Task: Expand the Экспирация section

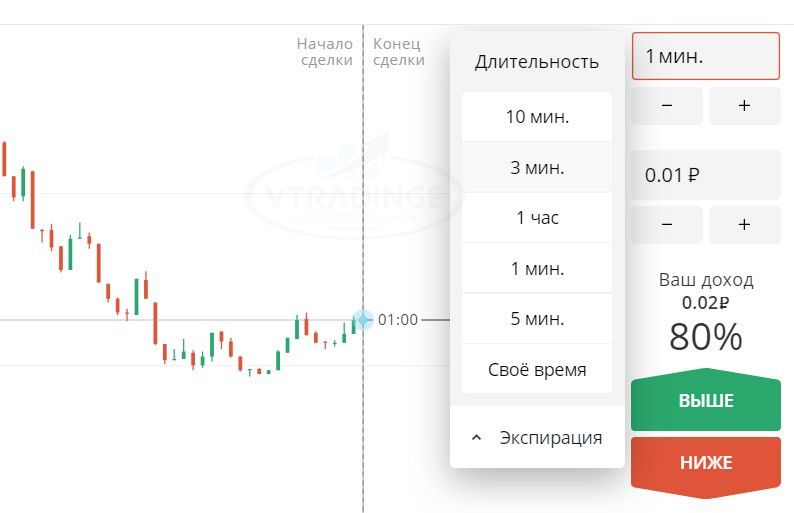Action: click(537, 437)
